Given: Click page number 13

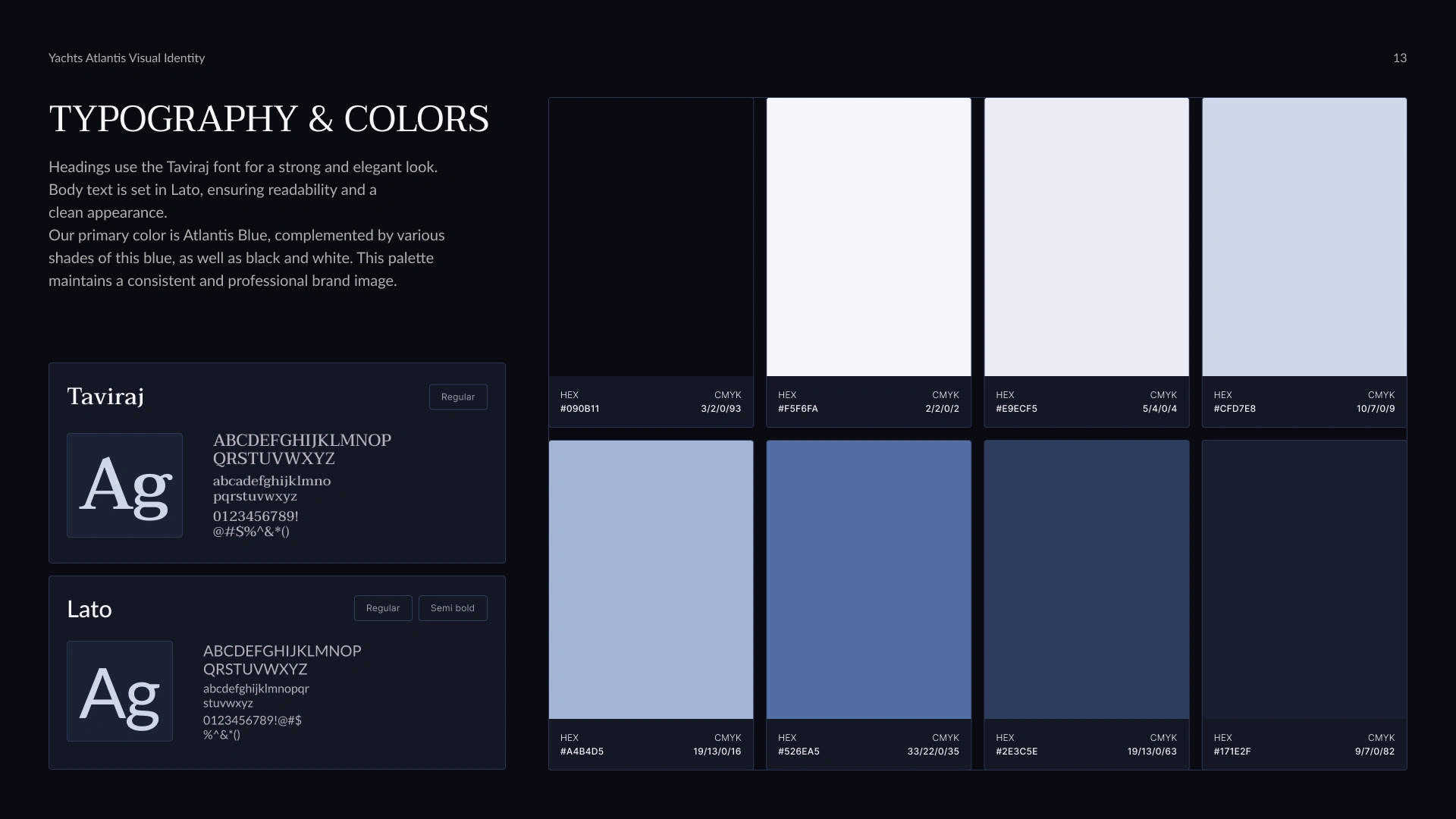Looking at the screenshot, I should (1400, 58).
